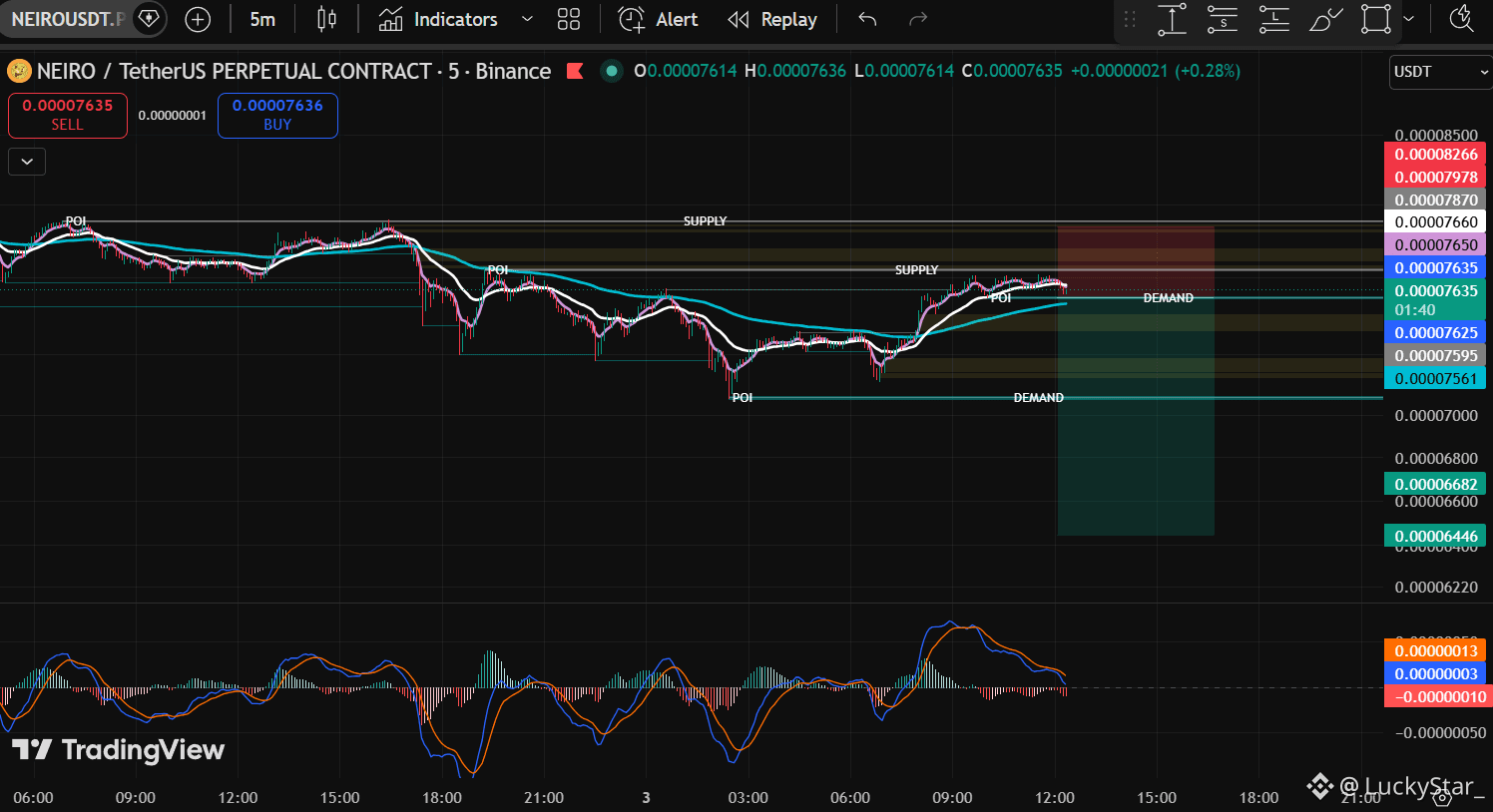Click the close value C0.00007635 in legend
Viewport: 1493px width, 812px height.
click(x=1012, y=71)
